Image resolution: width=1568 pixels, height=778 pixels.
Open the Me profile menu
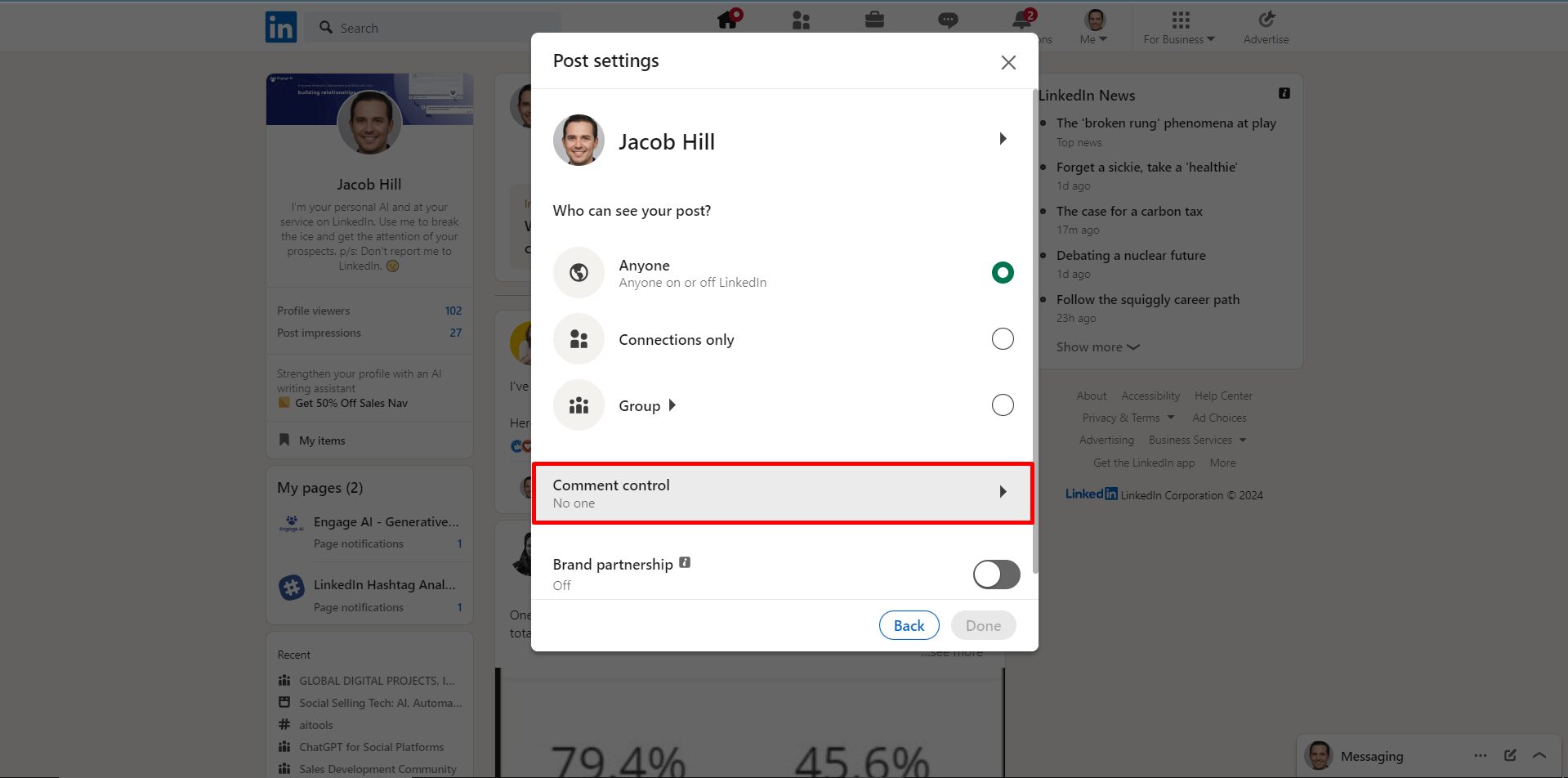pyautogui.click(x=1094, y=27)
